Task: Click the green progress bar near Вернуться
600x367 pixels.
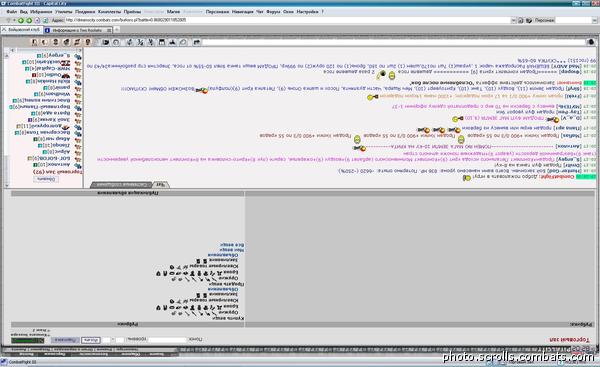Action: coord(28,340)
